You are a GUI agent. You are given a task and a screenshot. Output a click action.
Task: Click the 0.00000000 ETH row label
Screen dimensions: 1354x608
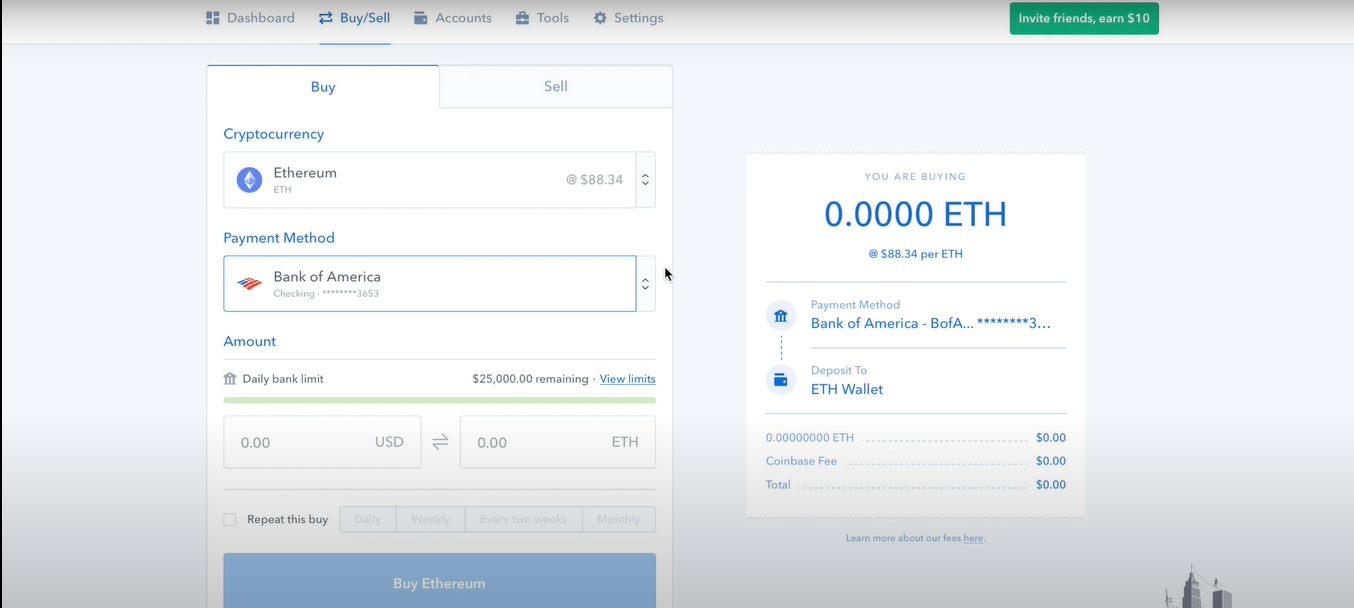click(x=810, y=438)
